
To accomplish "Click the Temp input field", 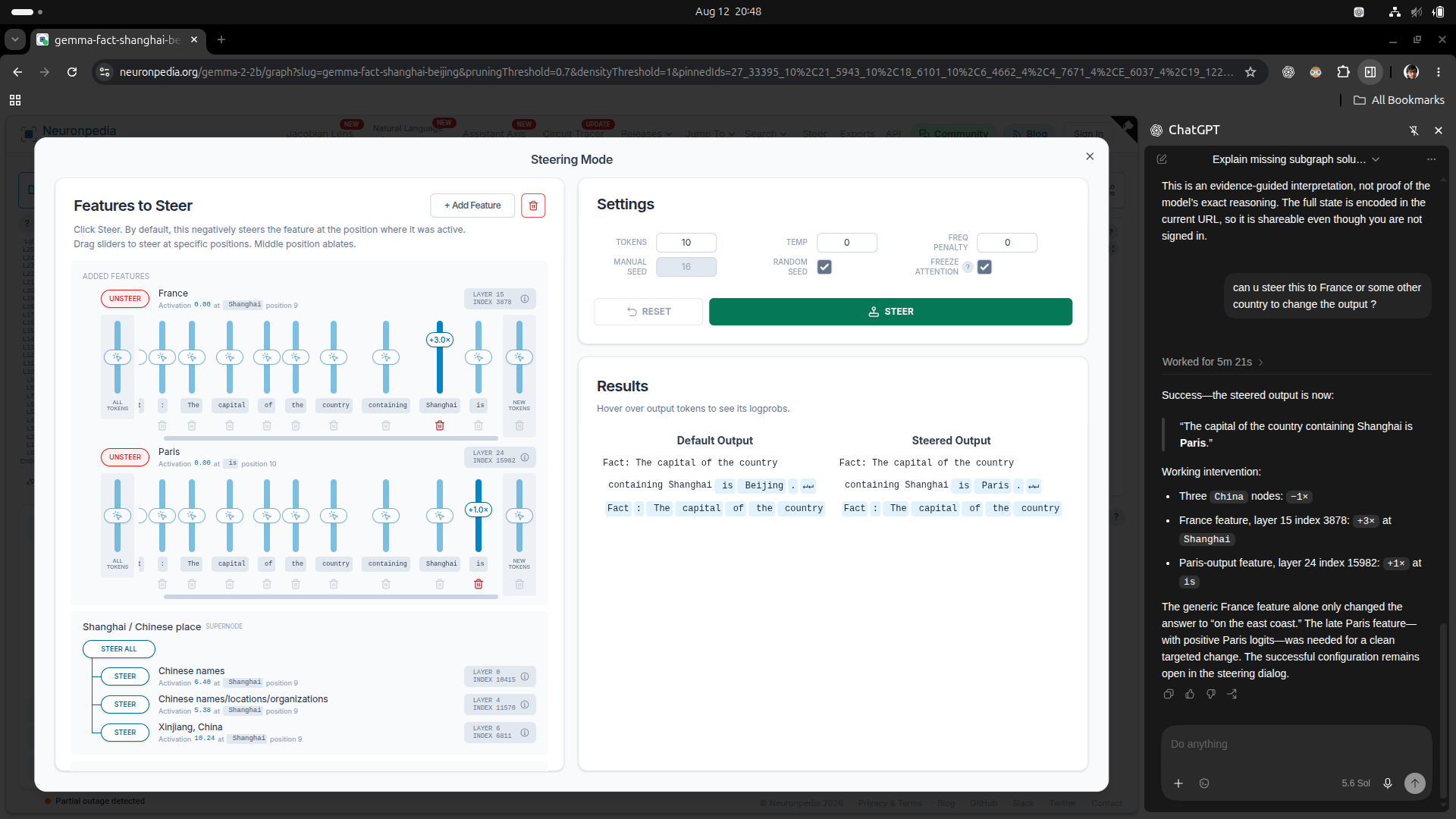I will (847, 243).
